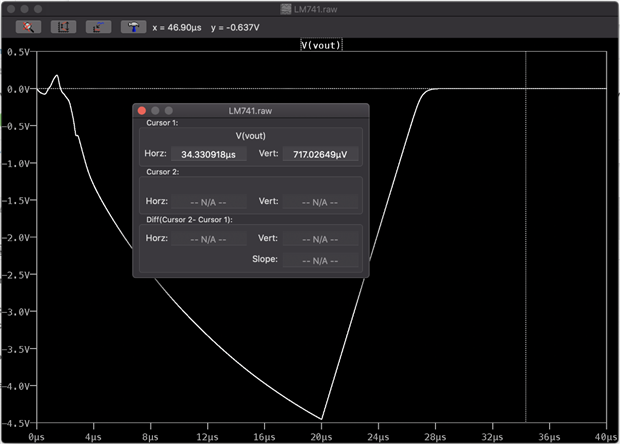The height and width of the screenshot is (444, 620).
Task: Open the pick visible traces tool
Action: point(98,28)
